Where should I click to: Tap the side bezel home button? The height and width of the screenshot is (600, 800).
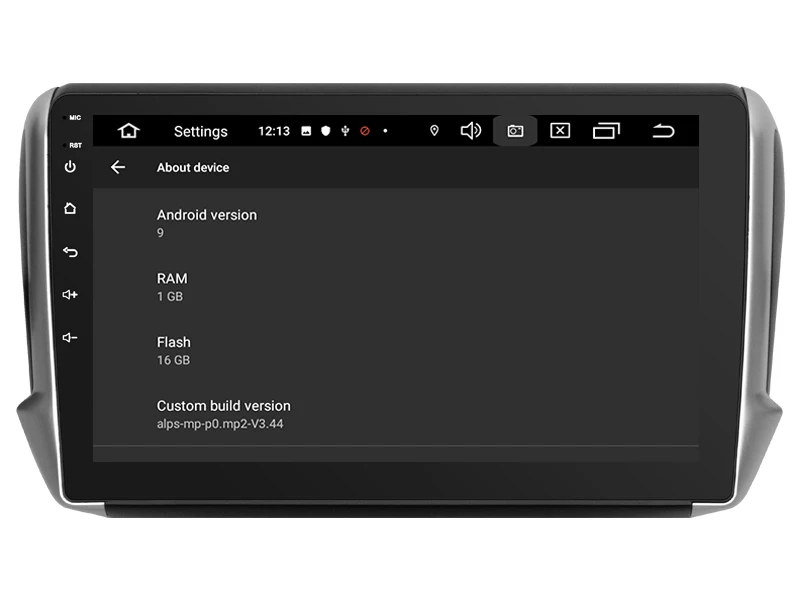click(70, 208)
